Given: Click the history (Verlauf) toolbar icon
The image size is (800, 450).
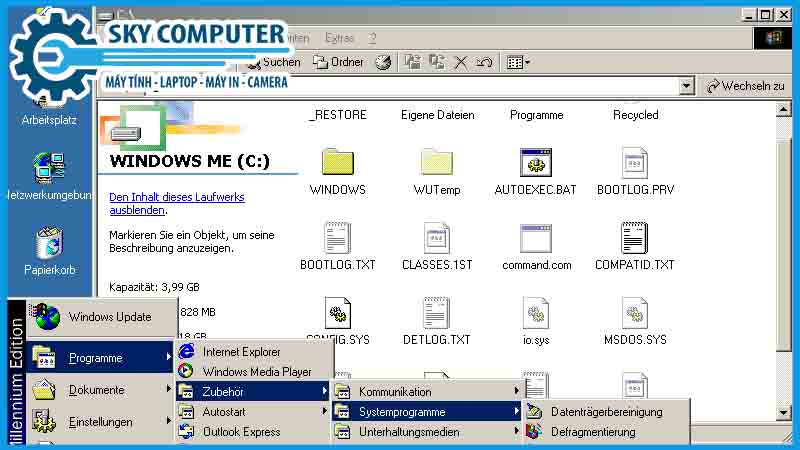Looking at the screenshot, I should [383, 62].
